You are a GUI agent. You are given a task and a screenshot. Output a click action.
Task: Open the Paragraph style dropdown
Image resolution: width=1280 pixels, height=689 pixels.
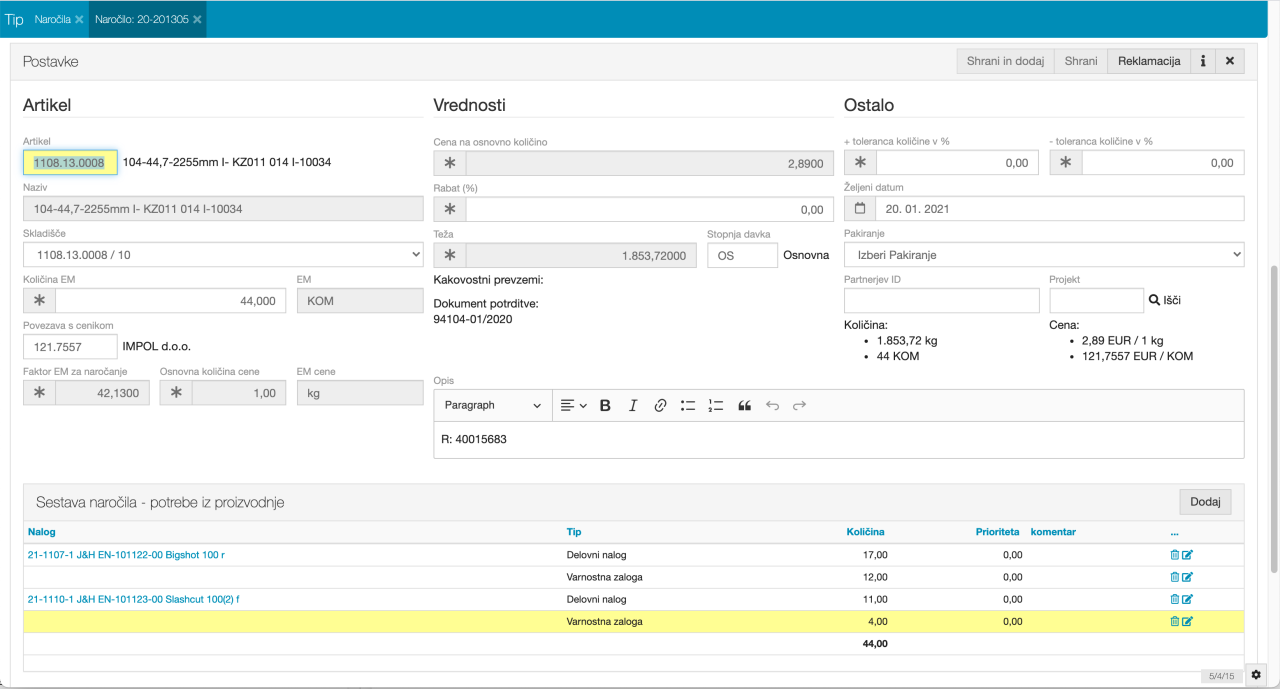(492, 405)
